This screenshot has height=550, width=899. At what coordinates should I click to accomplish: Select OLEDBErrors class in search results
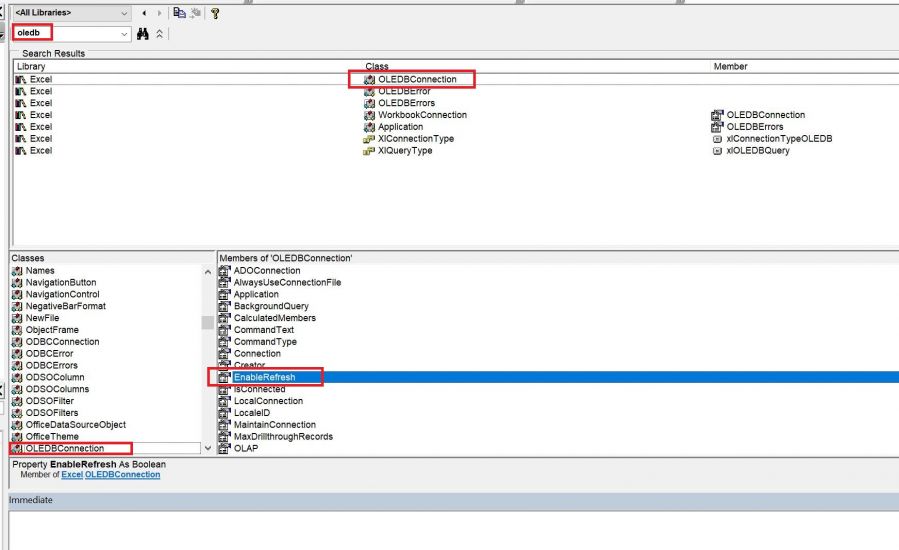click(x=406, y=103)
